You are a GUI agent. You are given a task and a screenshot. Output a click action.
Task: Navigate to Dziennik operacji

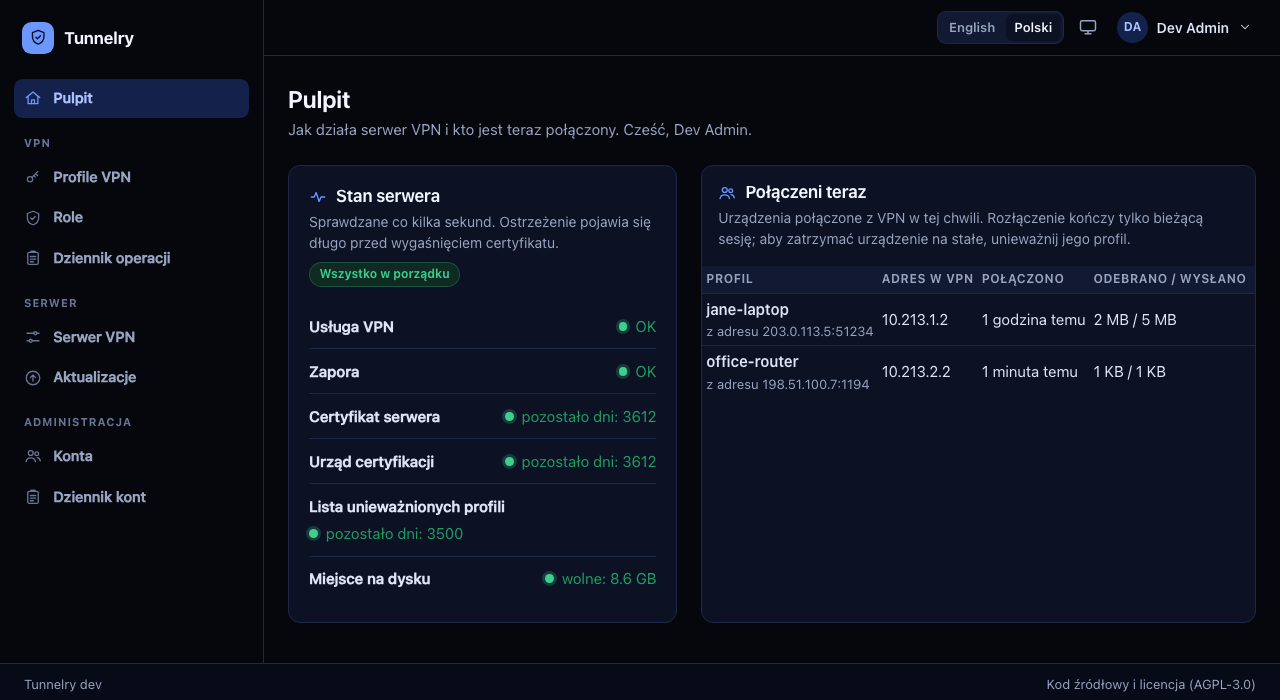[131, 258]
